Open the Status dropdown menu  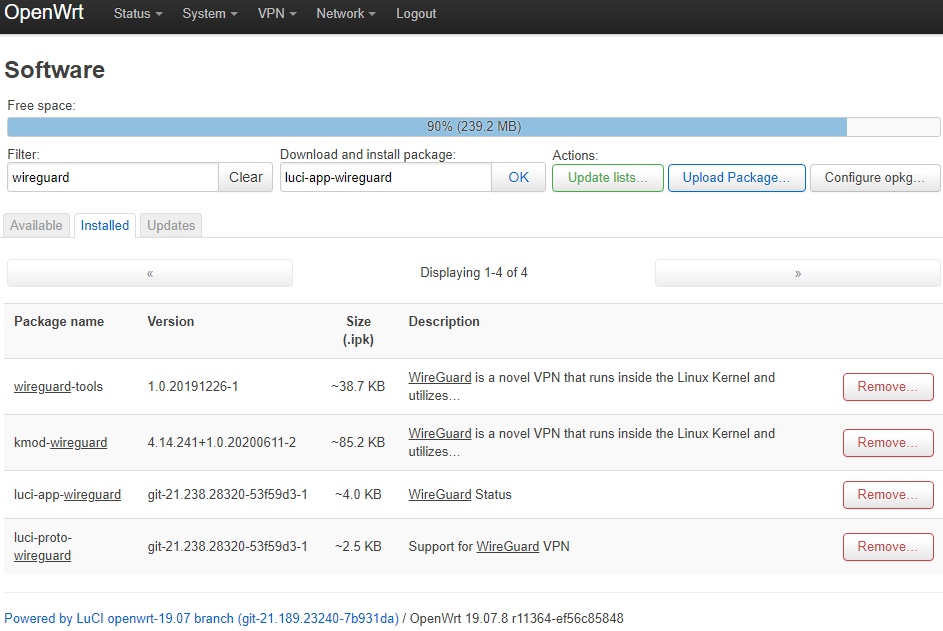138,13
